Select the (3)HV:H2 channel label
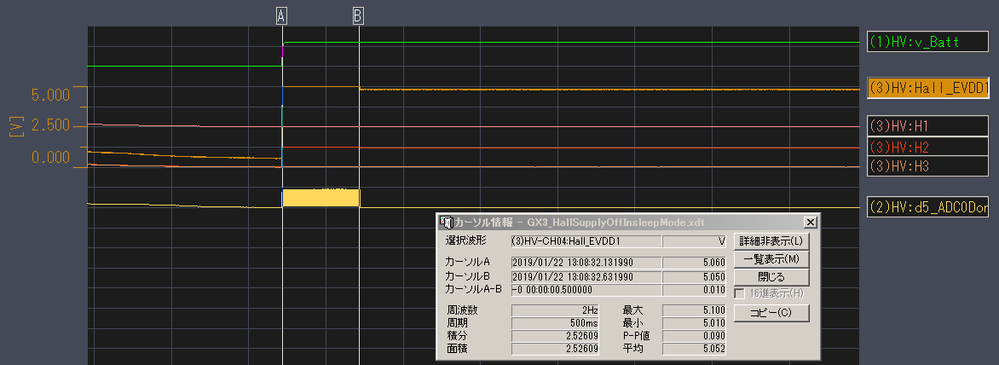 (928, 147)
